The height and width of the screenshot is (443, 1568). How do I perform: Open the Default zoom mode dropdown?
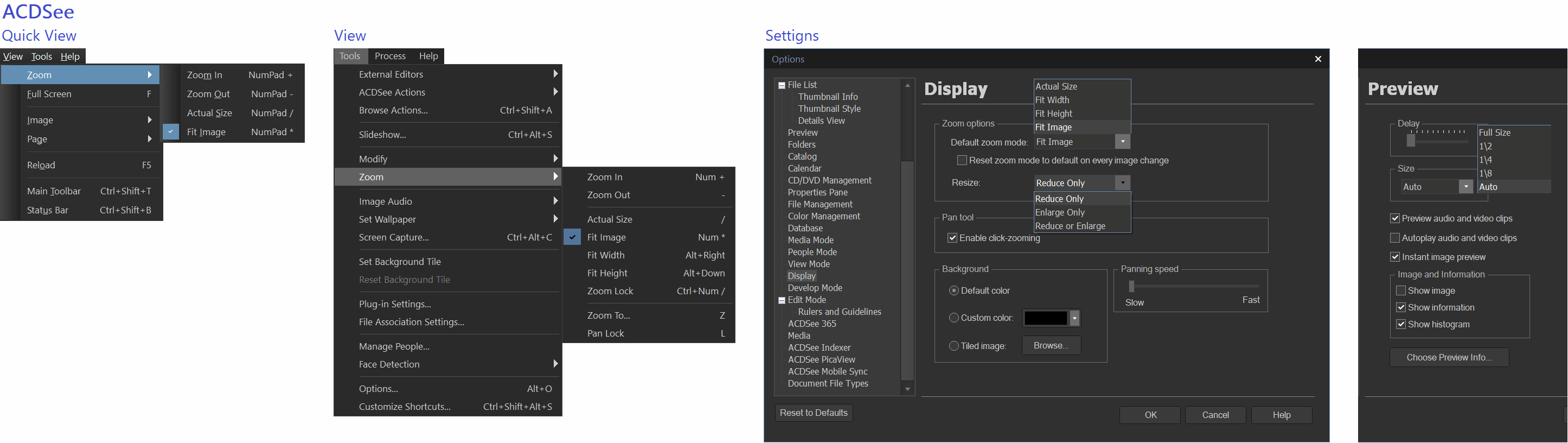click(1122, 142)
